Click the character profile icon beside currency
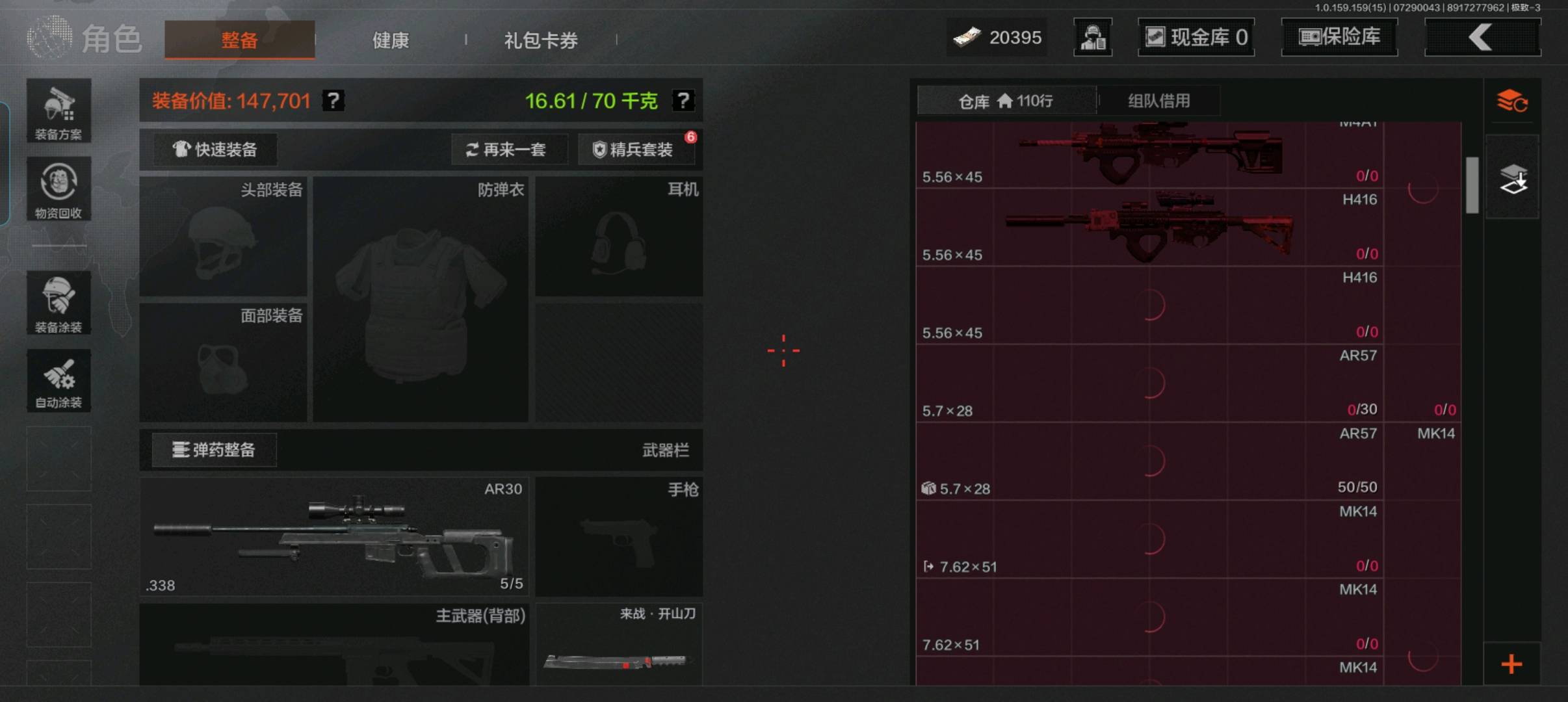This screenshot has width=1568, height=702. click(x=1093, y=37)
